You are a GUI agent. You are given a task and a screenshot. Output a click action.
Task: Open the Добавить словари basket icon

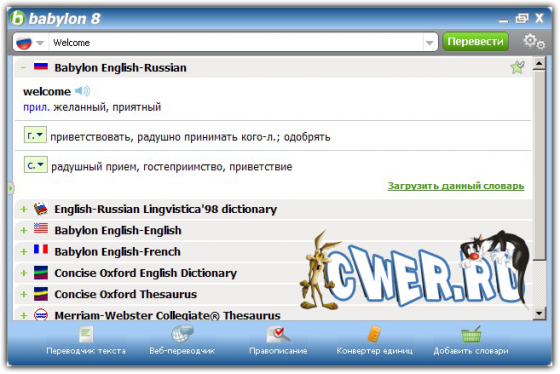[x=471, y=335]
